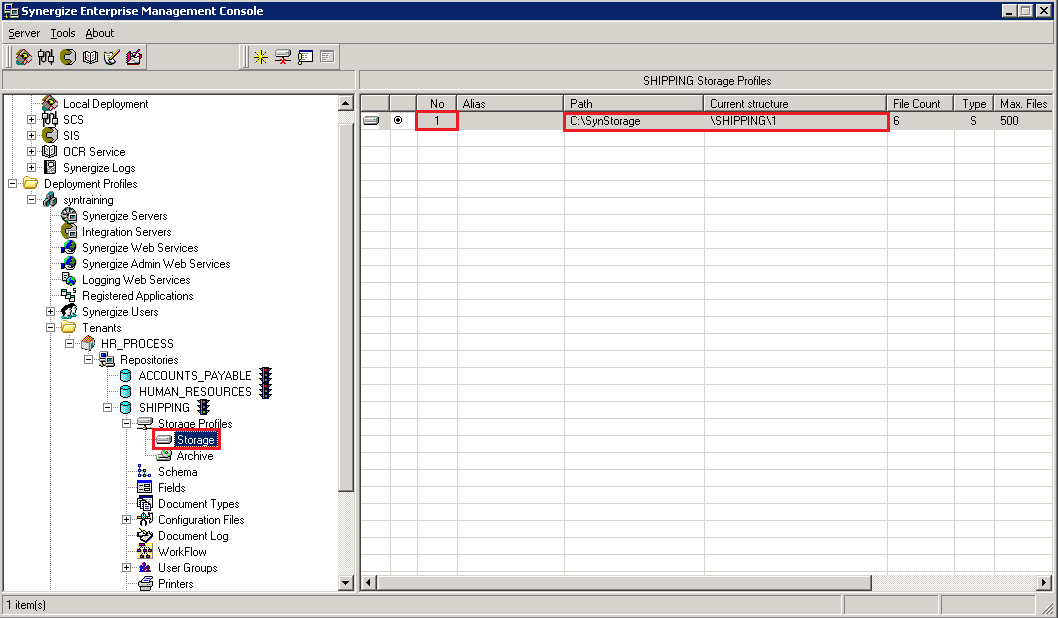The height and width of the screenshot is (618, 1058).
Task: Sort by the Type column header
Action: click(x=974, y=103)
